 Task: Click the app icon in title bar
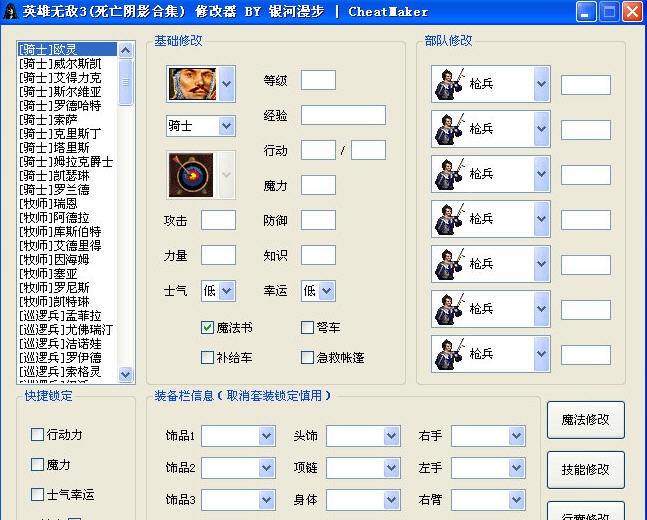pos(10,11)
